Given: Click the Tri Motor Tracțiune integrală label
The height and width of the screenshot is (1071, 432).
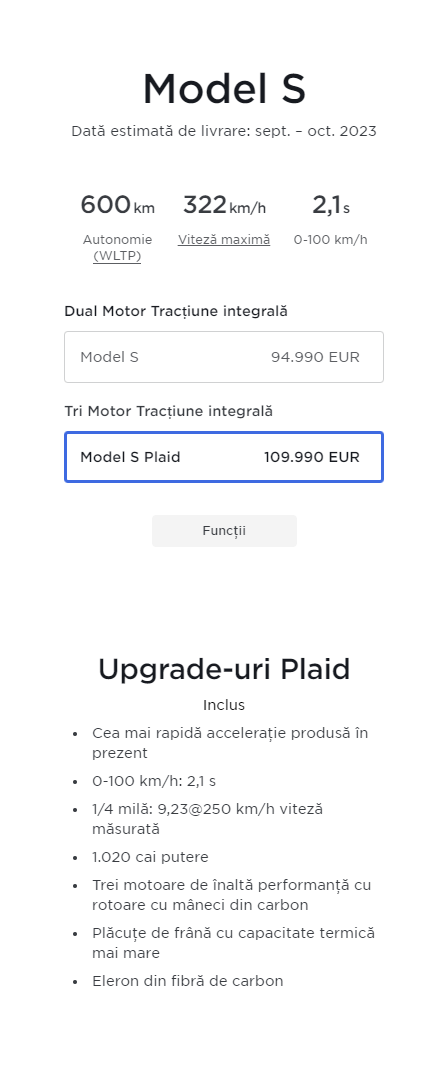Looking at the screenshot, I should tap(168, 411).
